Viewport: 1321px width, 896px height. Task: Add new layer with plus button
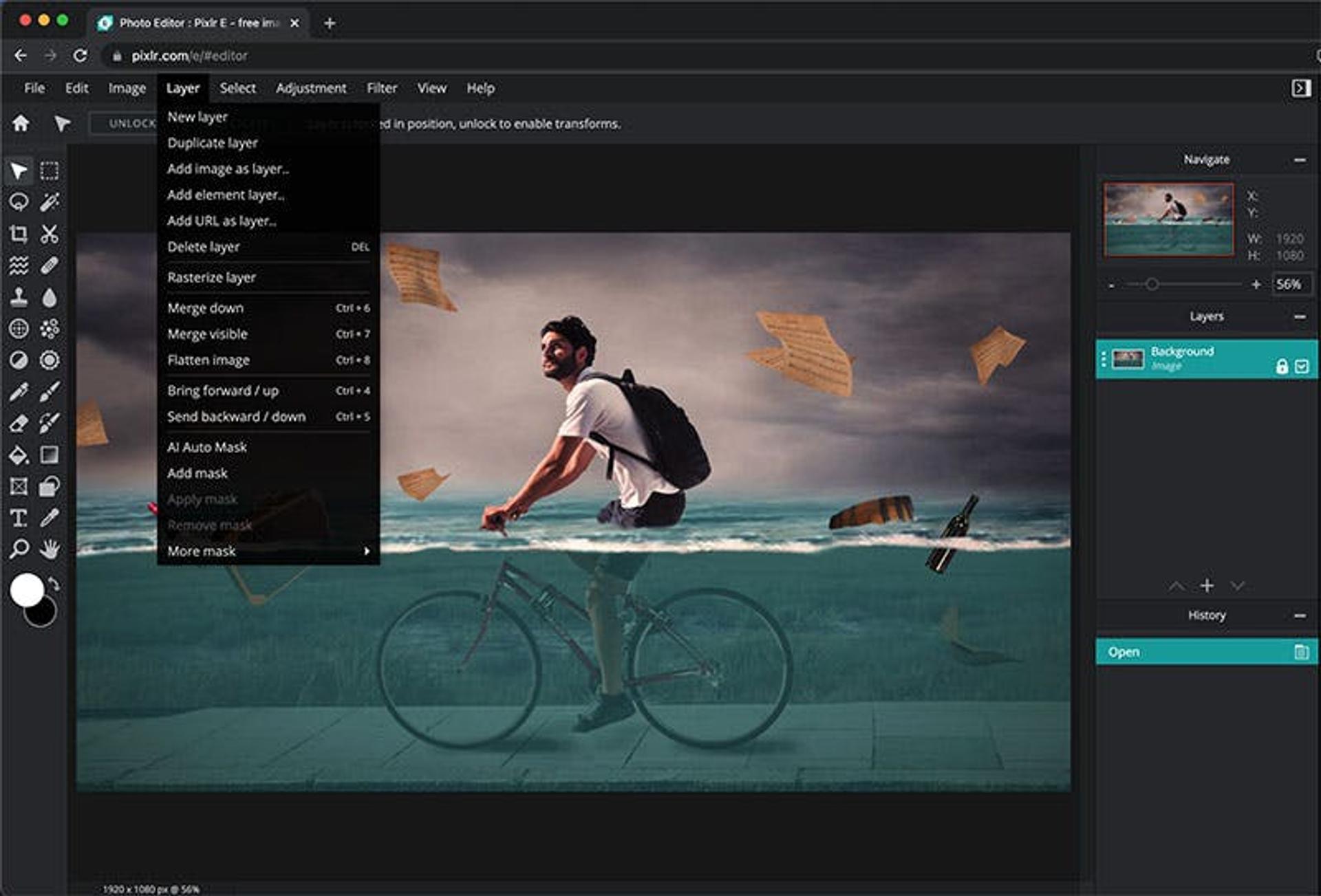(1207, 586)
